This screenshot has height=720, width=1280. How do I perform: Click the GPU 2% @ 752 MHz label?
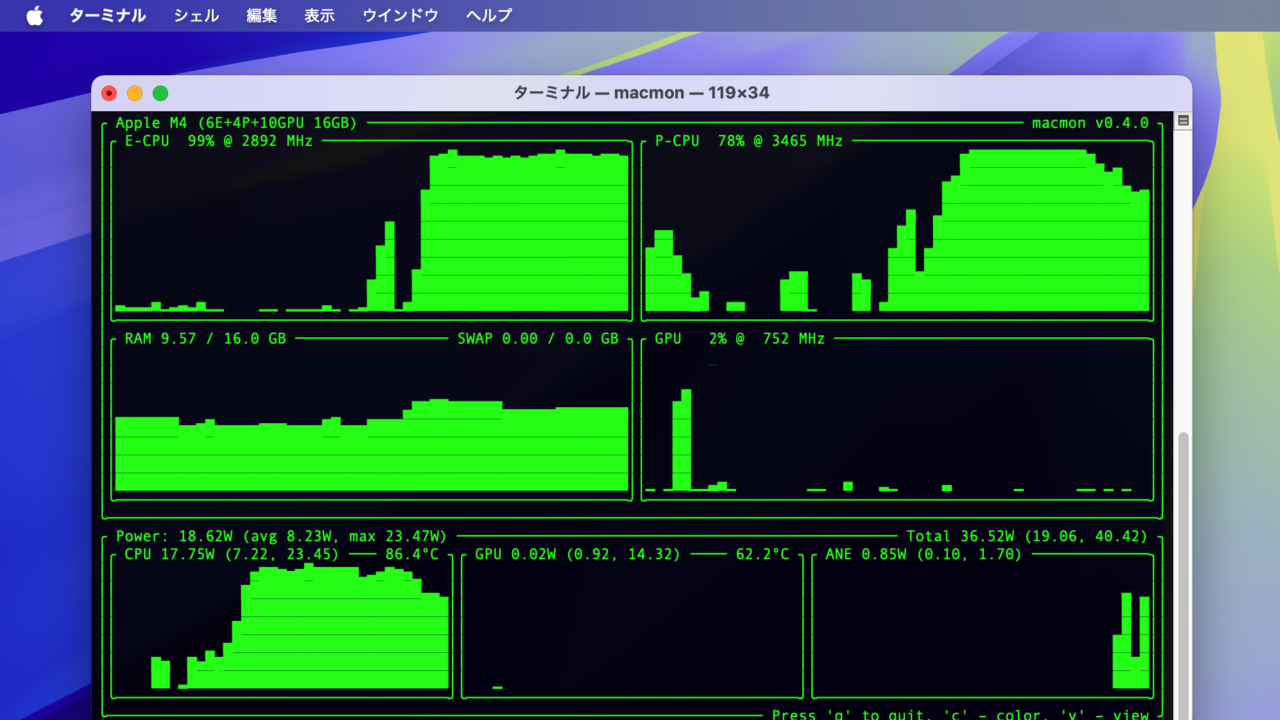pos(740,339)
